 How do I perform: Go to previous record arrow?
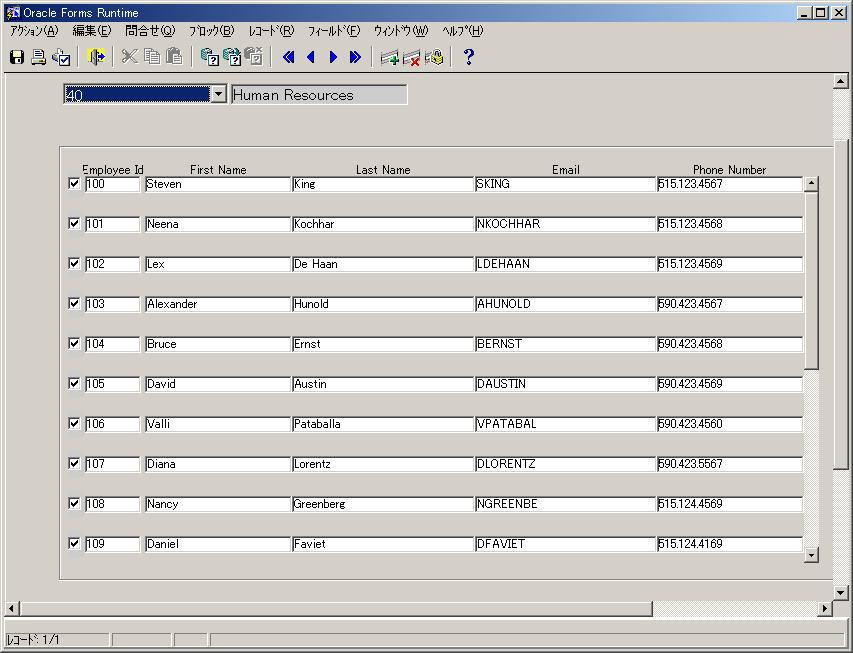(311, 57)
